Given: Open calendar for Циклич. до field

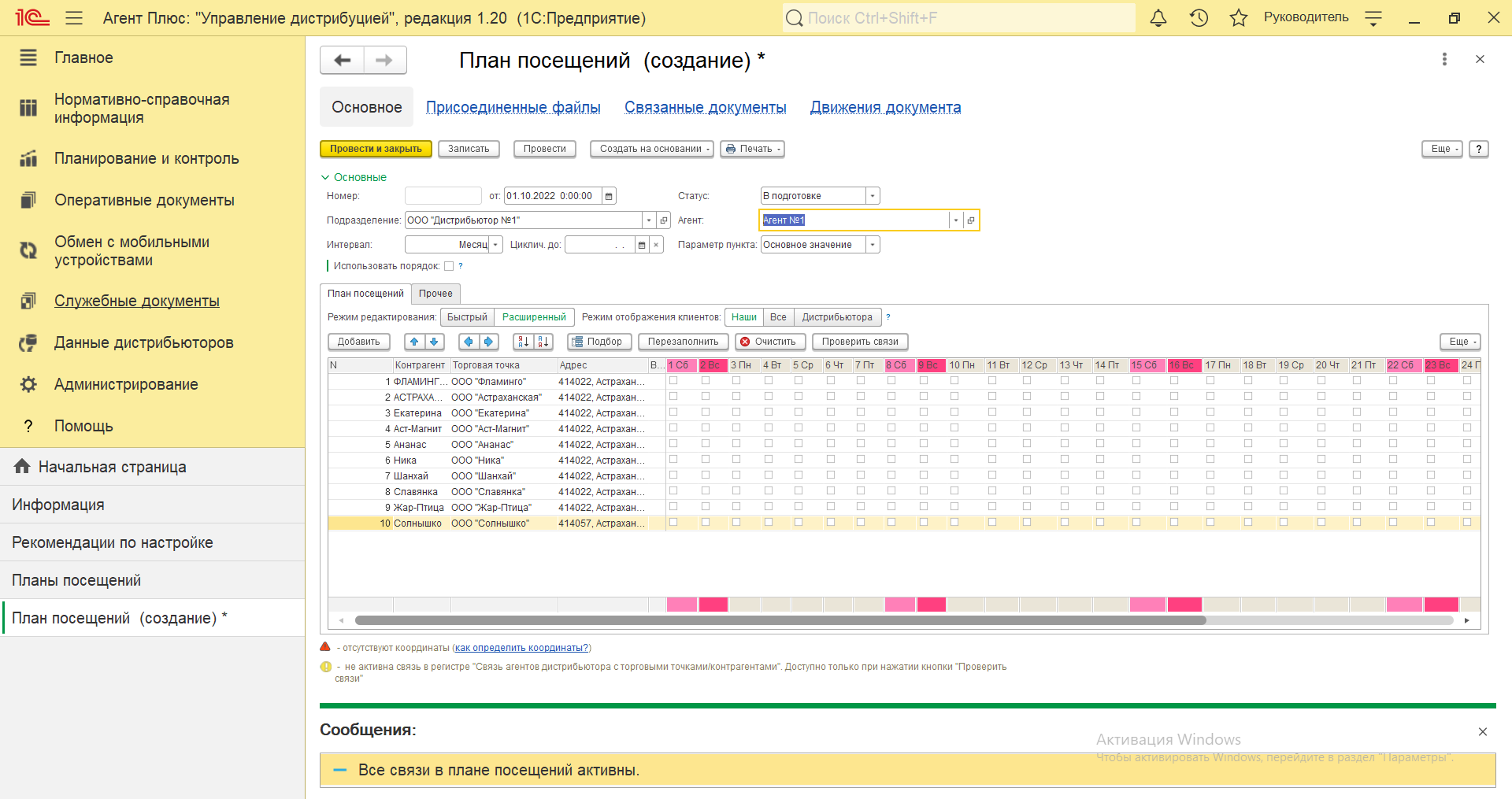Looking at the screenshot, I should pos(642,245).
